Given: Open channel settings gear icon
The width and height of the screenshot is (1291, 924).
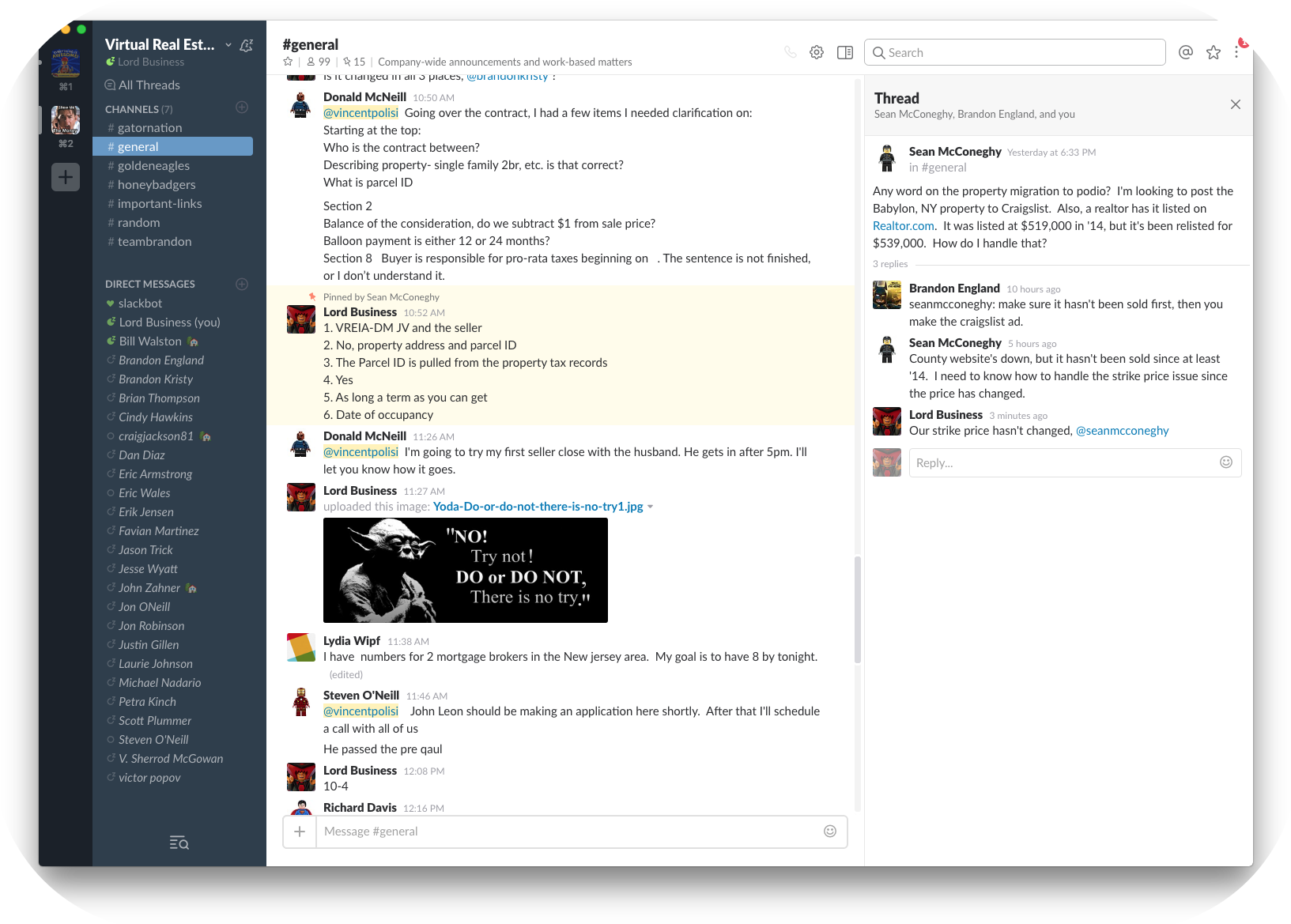Looking at the screenshot, I should [x=817, y=52].
